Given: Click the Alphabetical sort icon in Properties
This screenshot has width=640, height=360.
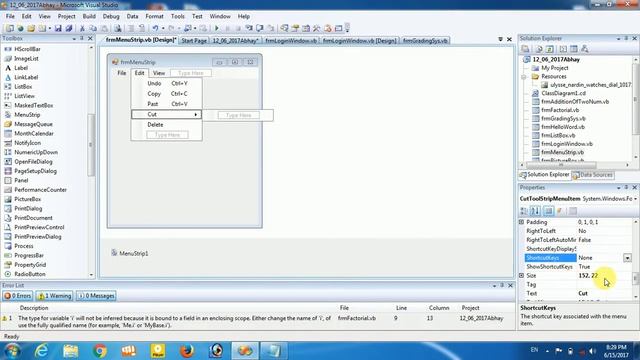Looking at the screenshot, I should click(x=536, y=211).
